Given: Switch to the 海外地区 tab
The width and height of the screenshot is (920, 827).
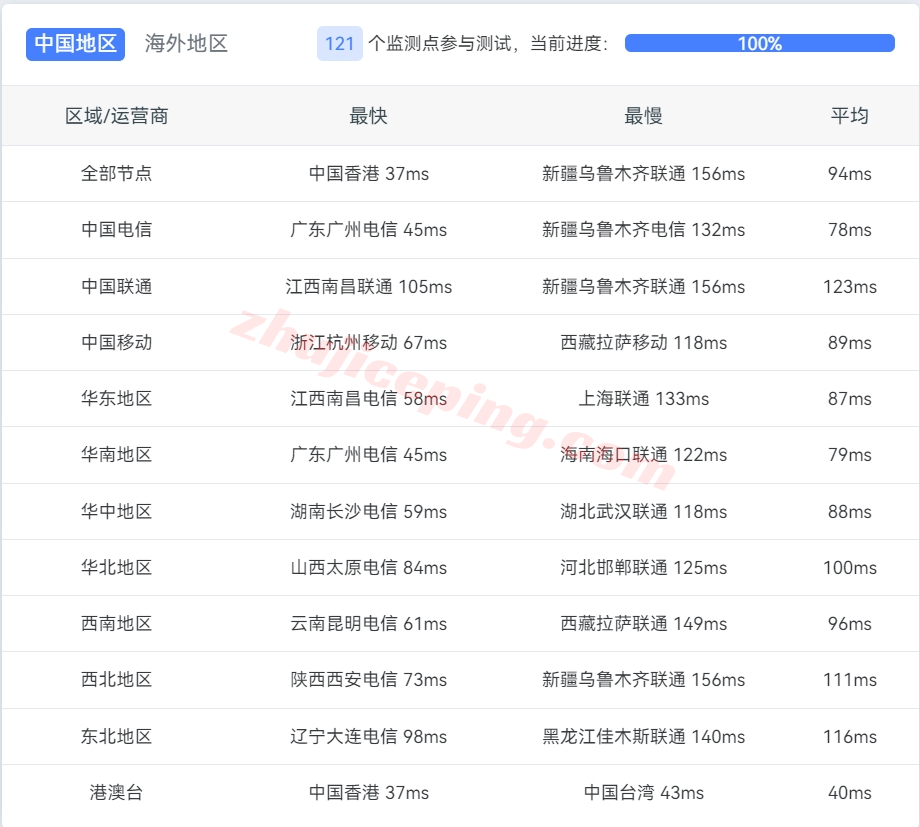Looking at the screenshot, I should pos(187,44).
